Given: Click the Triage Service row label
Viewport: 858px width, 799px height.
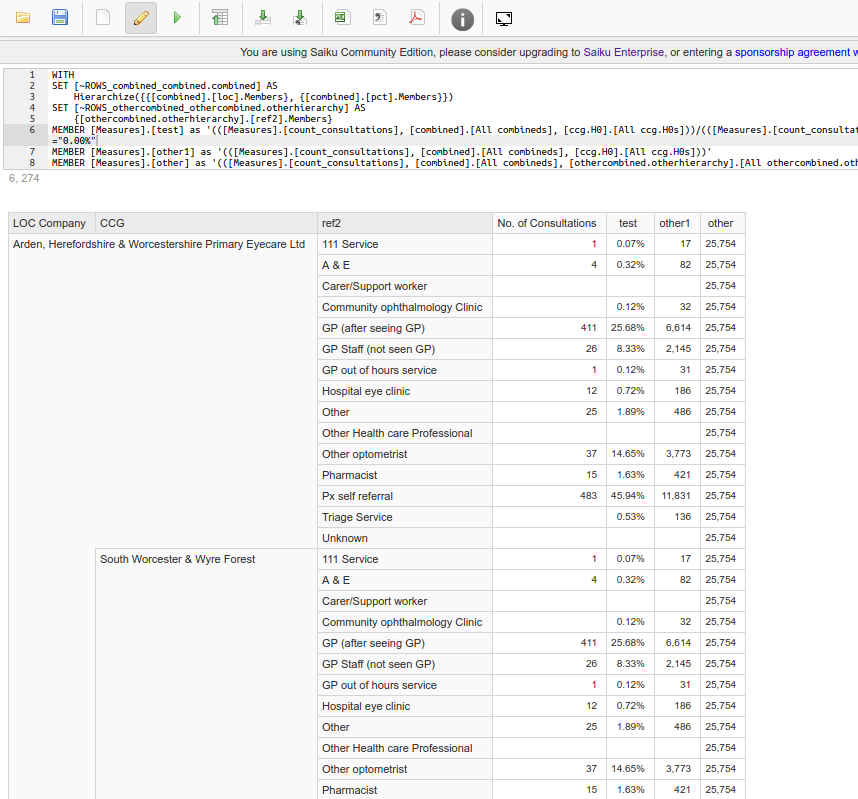Looking at the screenshot, I should click(x=357, y=517).
